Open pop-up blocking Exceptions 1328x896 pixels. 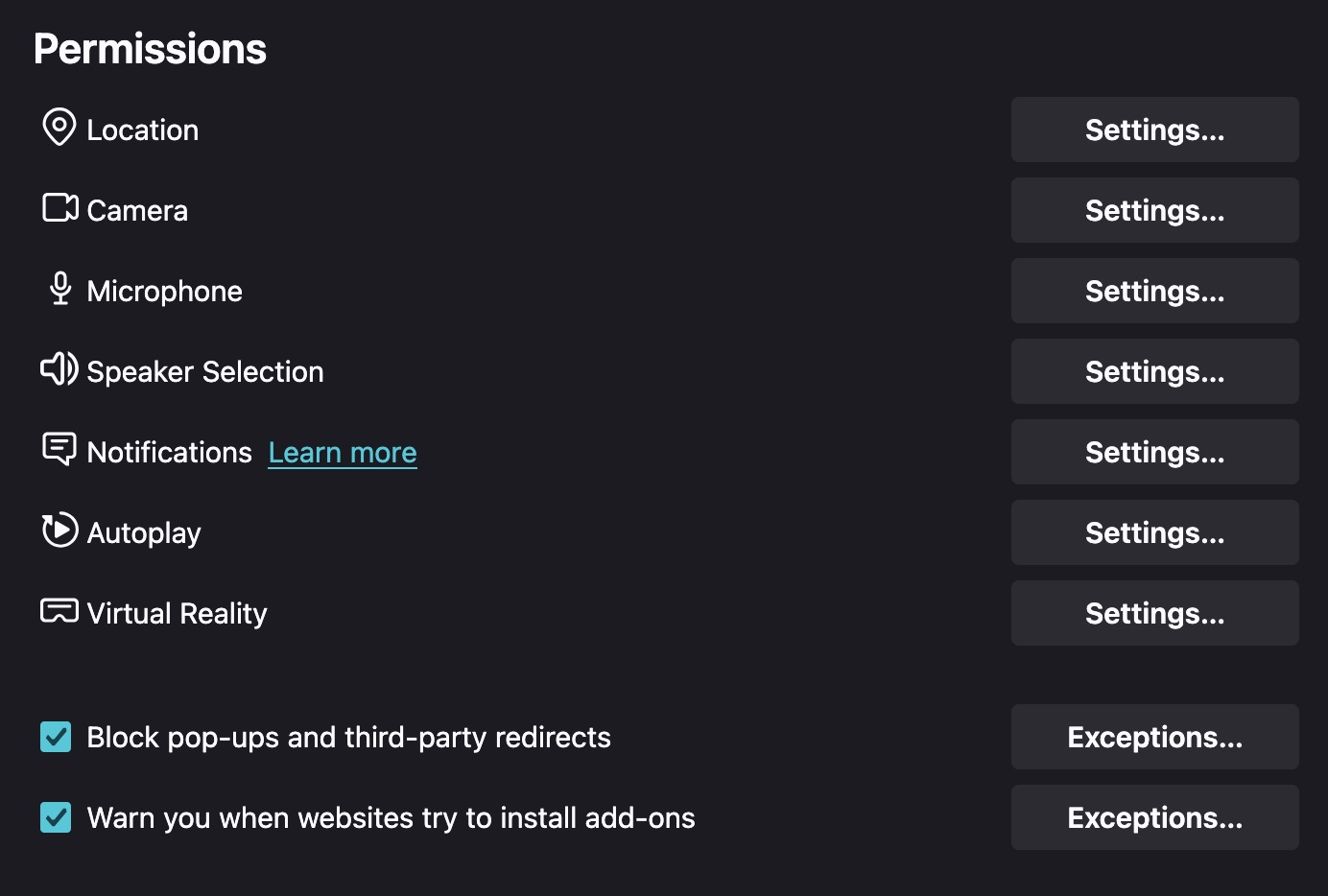pos(1154,737)
